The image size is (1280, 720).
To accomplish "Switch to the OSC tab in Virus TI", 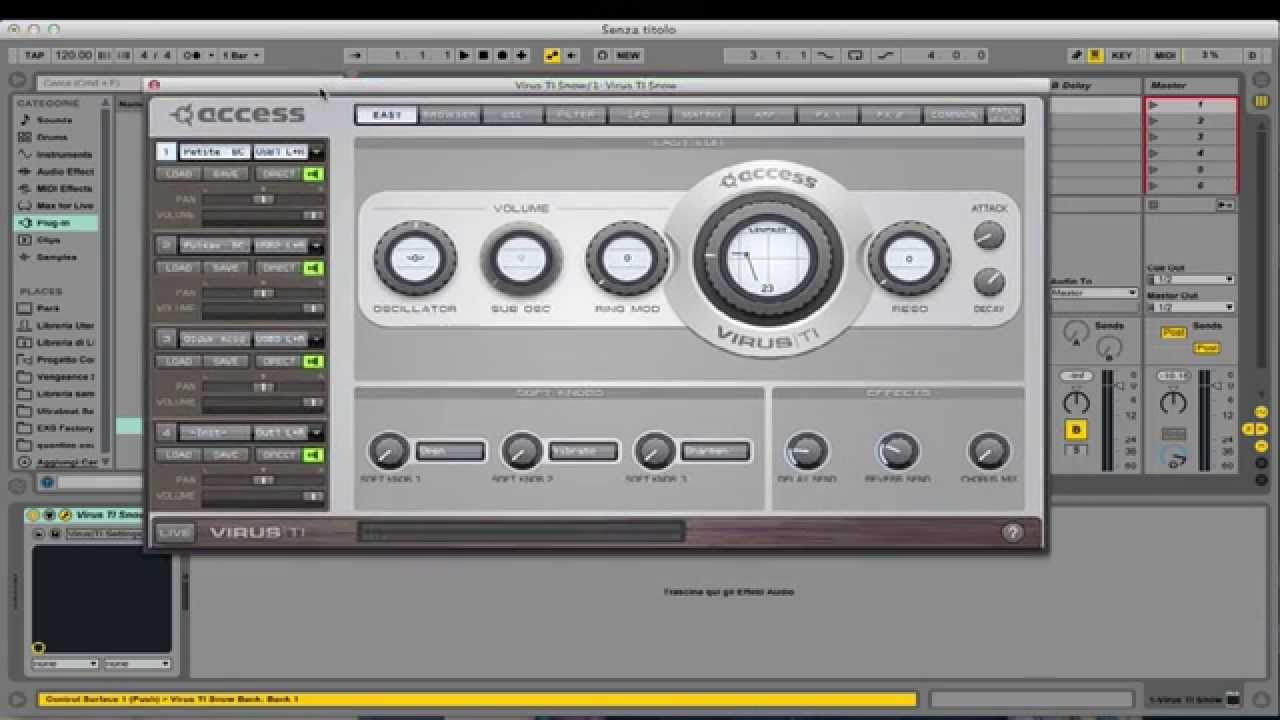I will 513,115.
